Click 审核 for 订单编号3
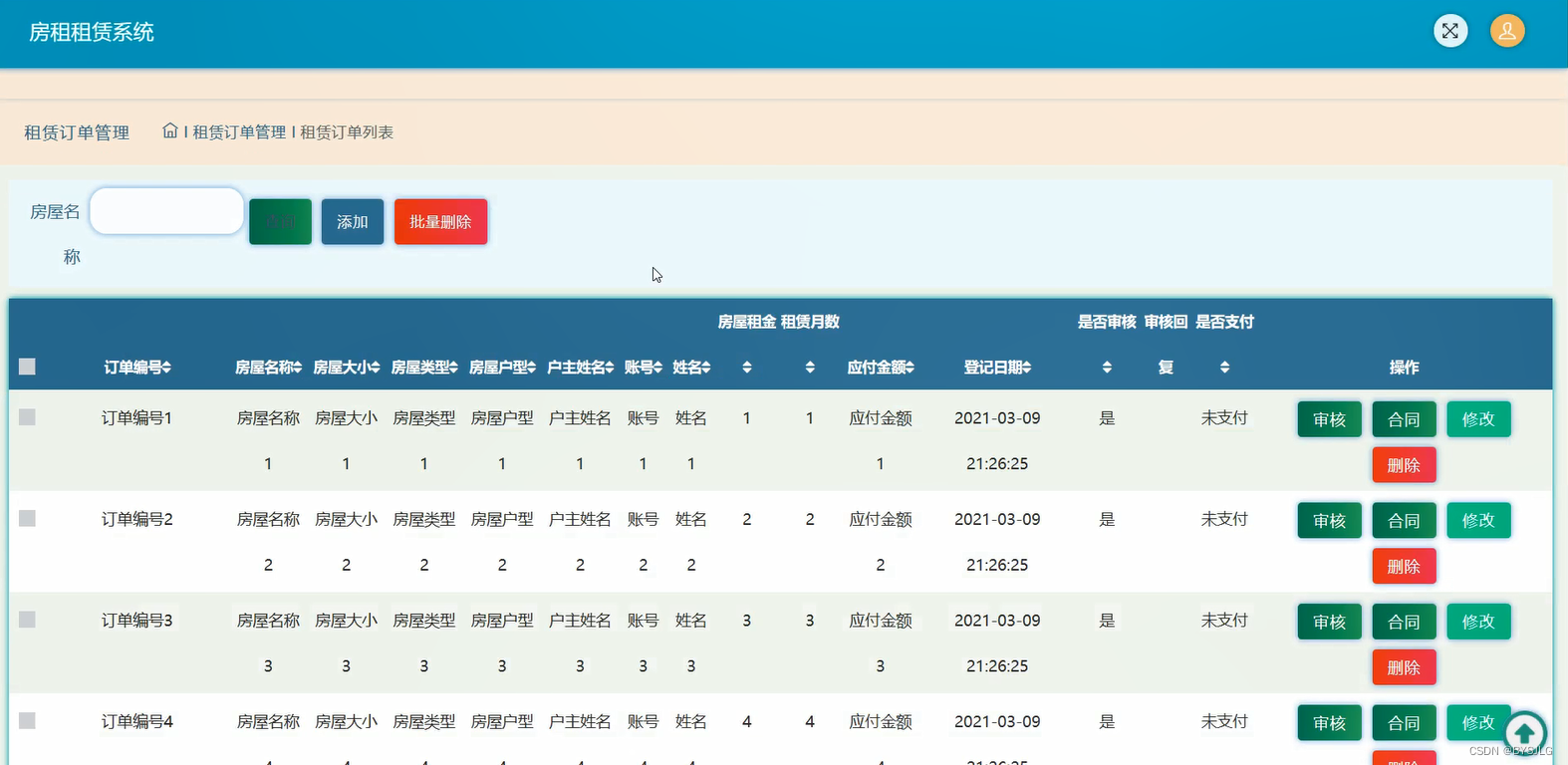 [x=1329, y=622]
